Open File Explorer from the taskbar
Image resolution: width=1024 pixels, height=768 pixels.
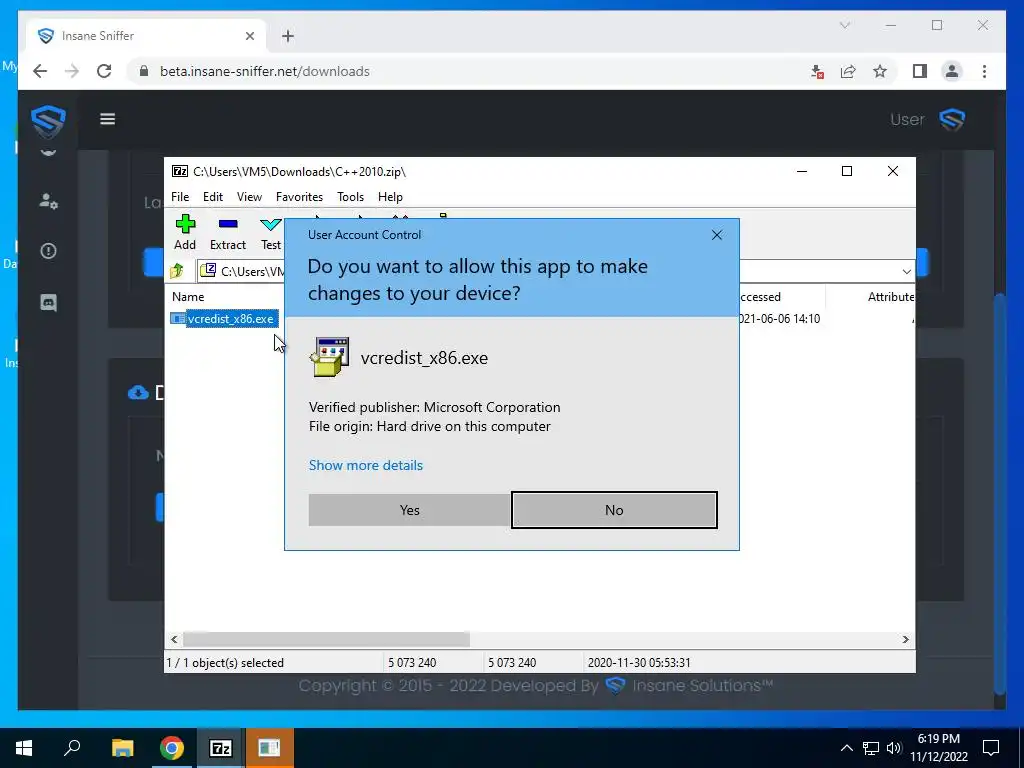pyautogui.click(x=122, y=748)
